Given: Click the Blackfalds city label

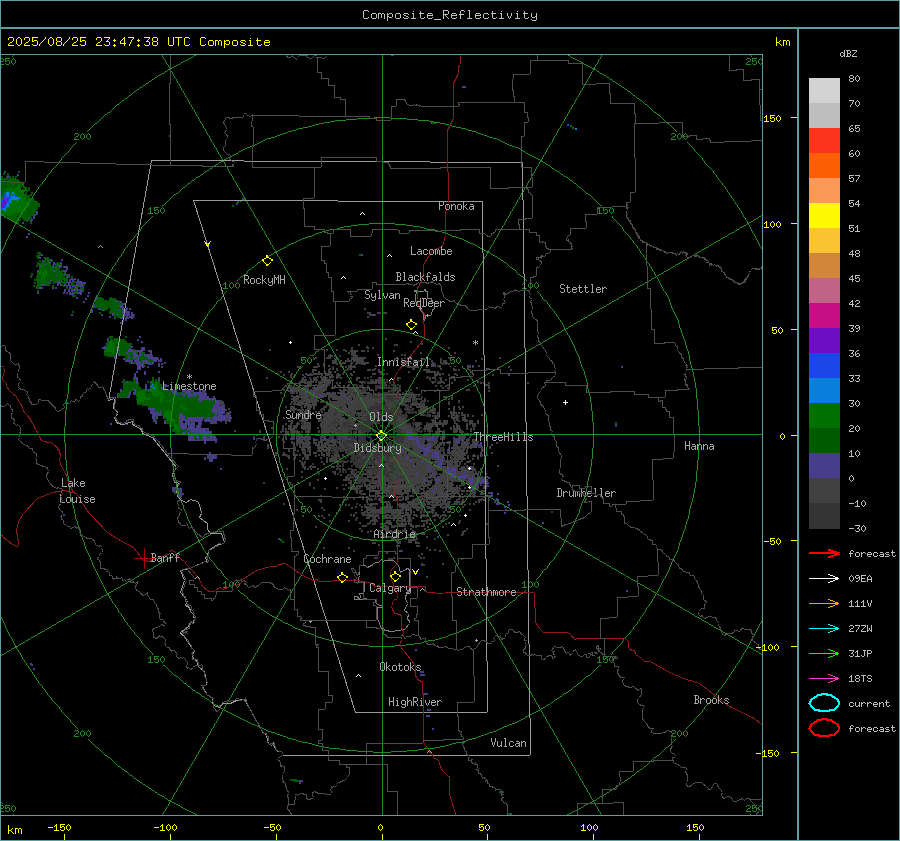Looking at the screenshot, I should point(425,277).
